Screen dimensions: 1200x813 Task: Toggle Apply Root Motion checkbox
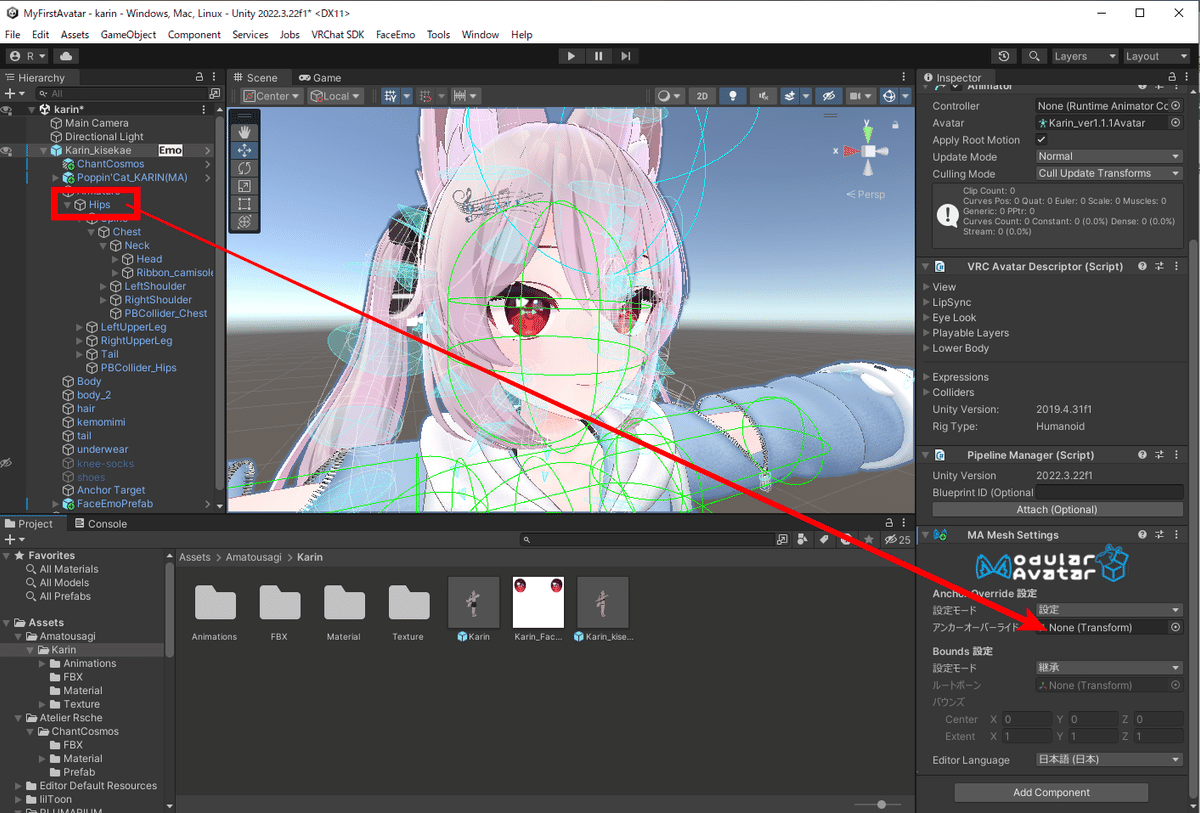click(x=1041, y=140)
